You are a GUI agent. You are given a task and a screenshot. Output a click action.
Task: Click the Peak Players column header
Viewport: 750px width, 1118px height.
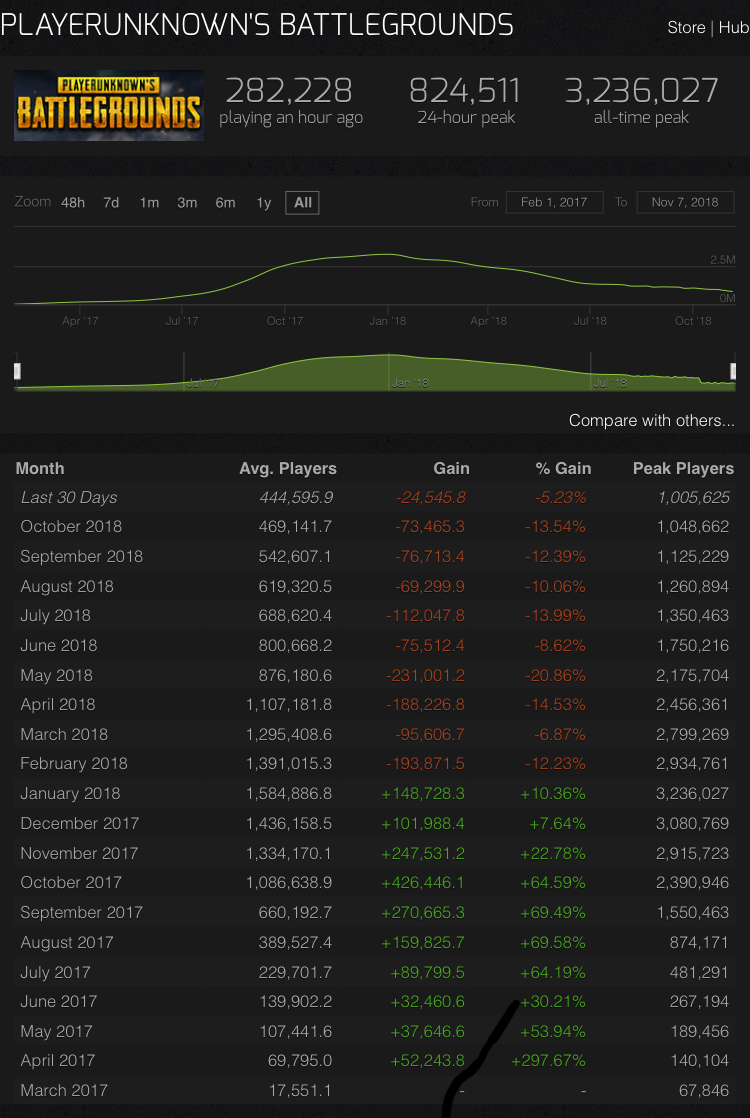point(683,468)
